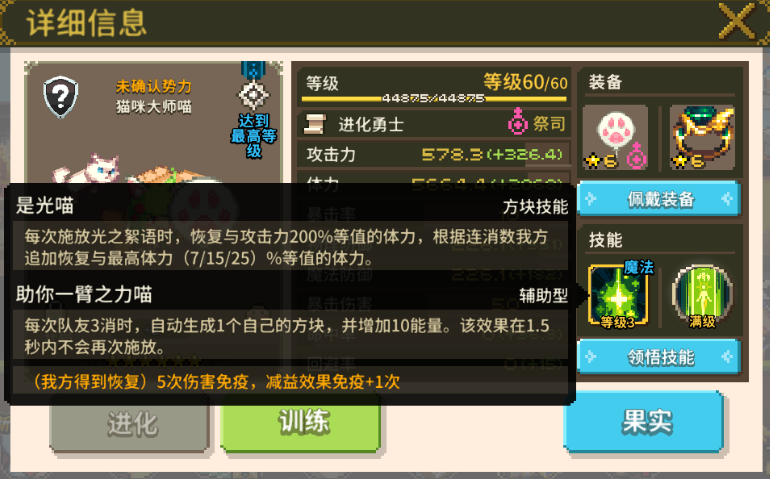Viewport: 770px width, 479px height.
Task: Click the yellow level experience bar
Action: [x=434, y=98]
